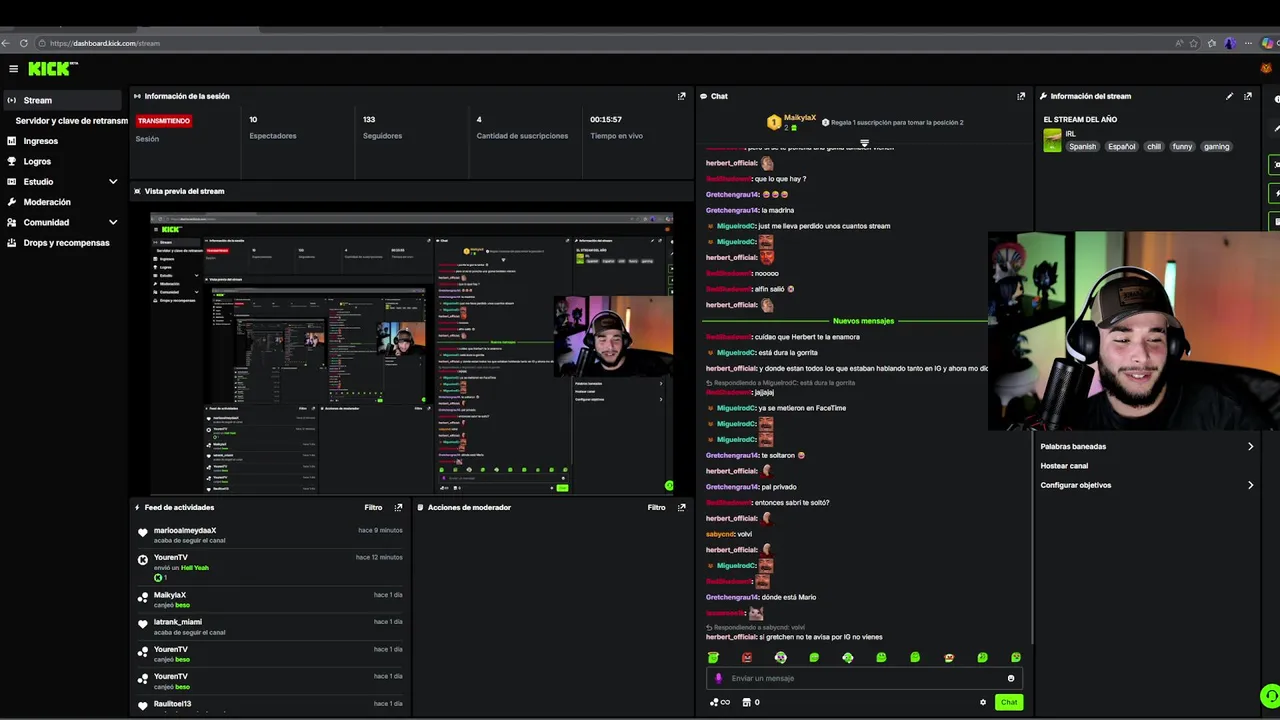Viewport: 1280px width, 720px height.
Task: Click the IRL category thumbnail
Action: 1052,141
